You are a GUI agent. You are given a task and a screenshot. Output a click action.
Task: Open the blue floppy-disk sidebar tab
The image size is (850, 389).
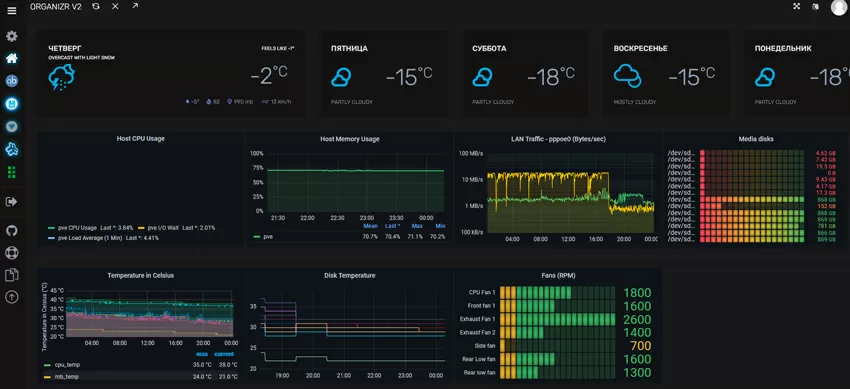(11, 104)
